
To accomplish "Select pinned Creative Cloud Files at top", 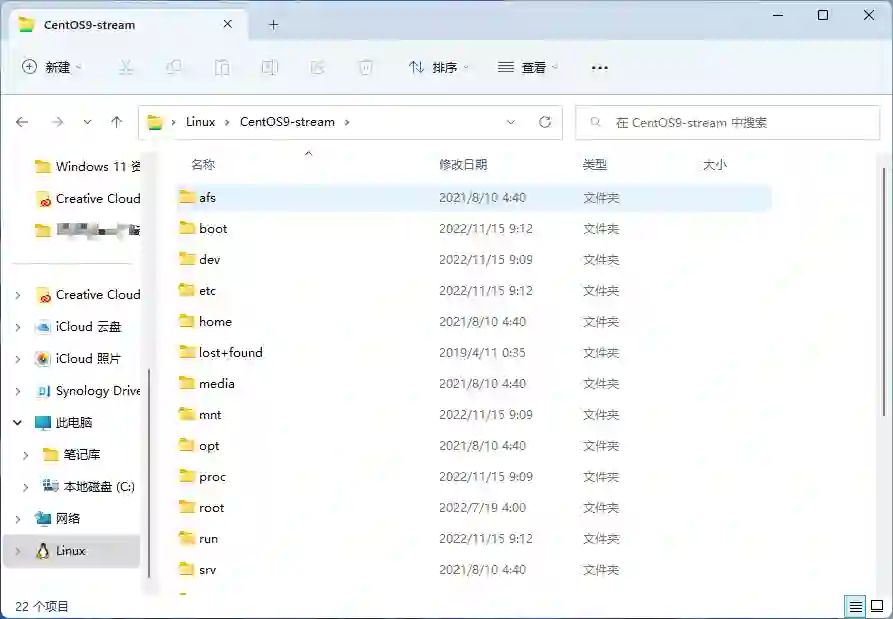I will pyautogui.click(x=87, y=199).
